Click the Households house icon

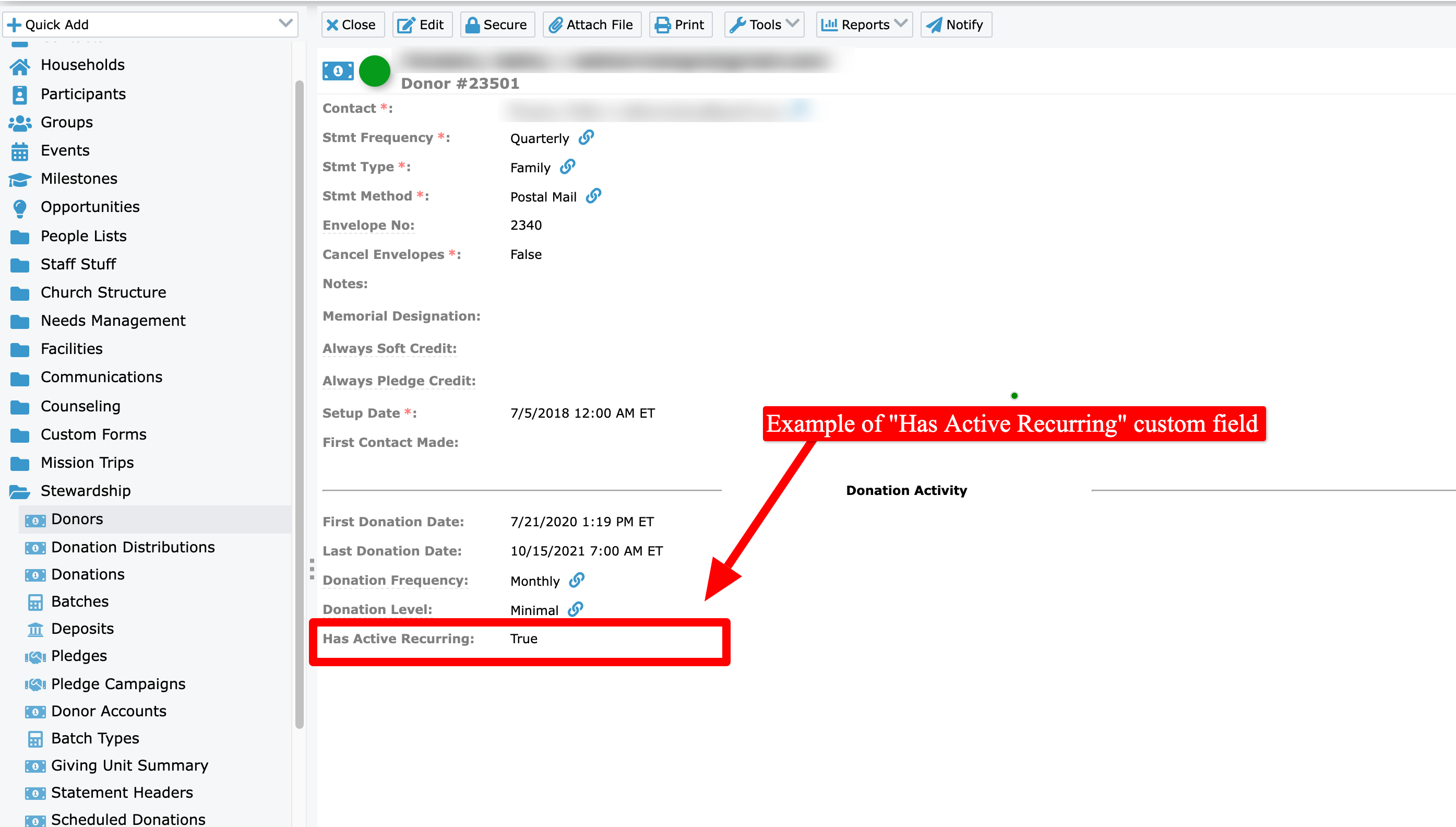click(20, 65)
